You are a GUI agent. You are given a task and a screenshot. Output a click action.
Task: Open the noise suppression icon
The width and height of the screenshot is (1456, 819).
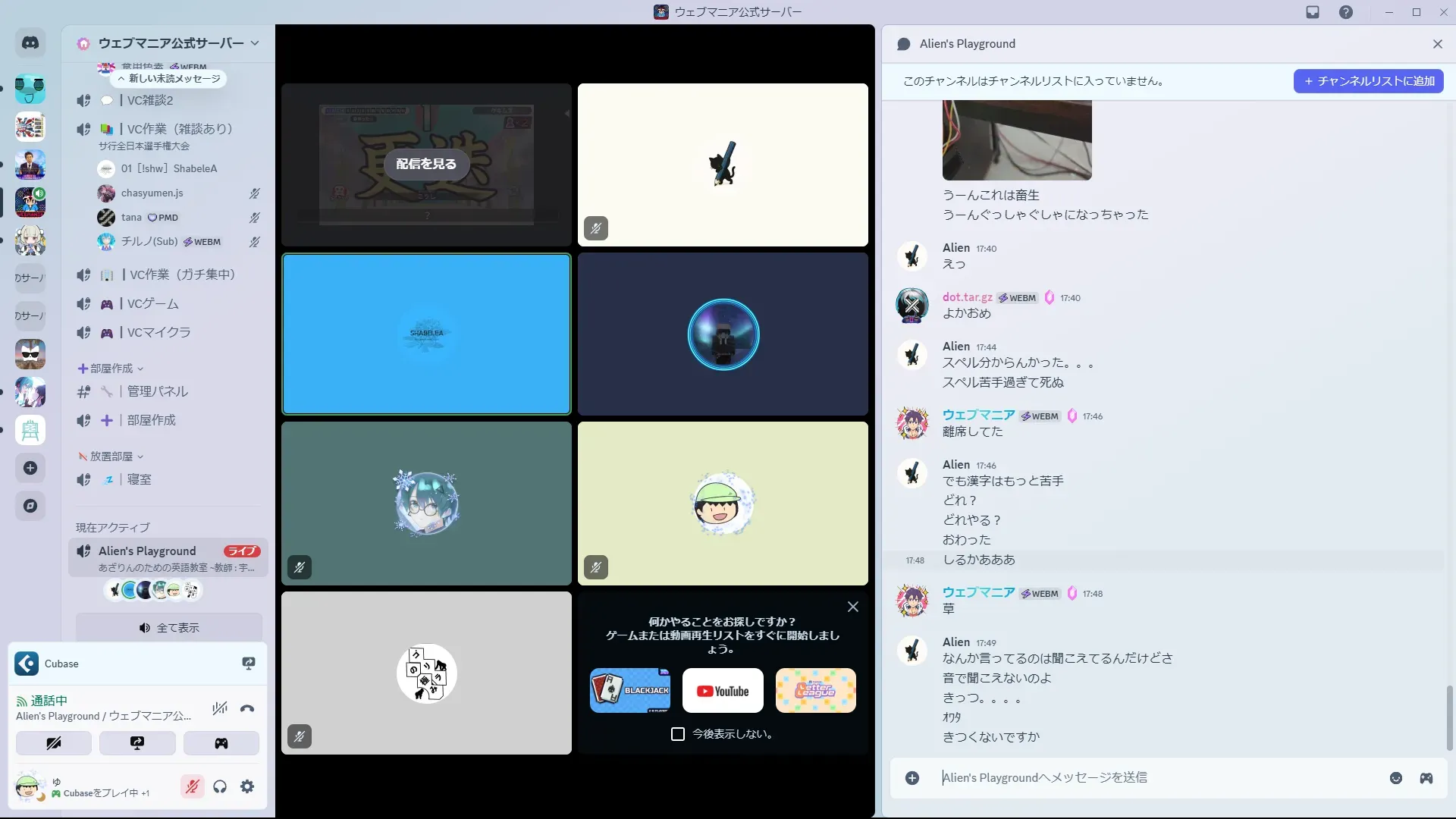(220, 708)
